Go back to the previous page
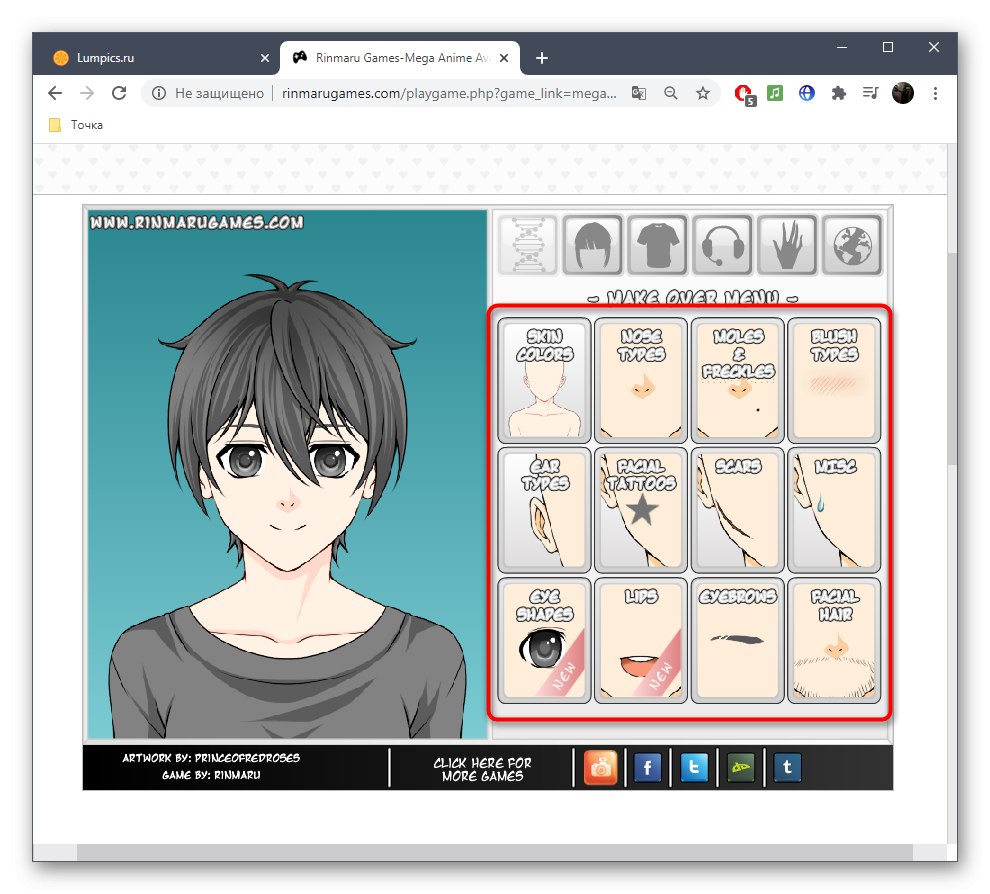Image resolution: width=990 pixels, height=894 pixels. [55, 93]
